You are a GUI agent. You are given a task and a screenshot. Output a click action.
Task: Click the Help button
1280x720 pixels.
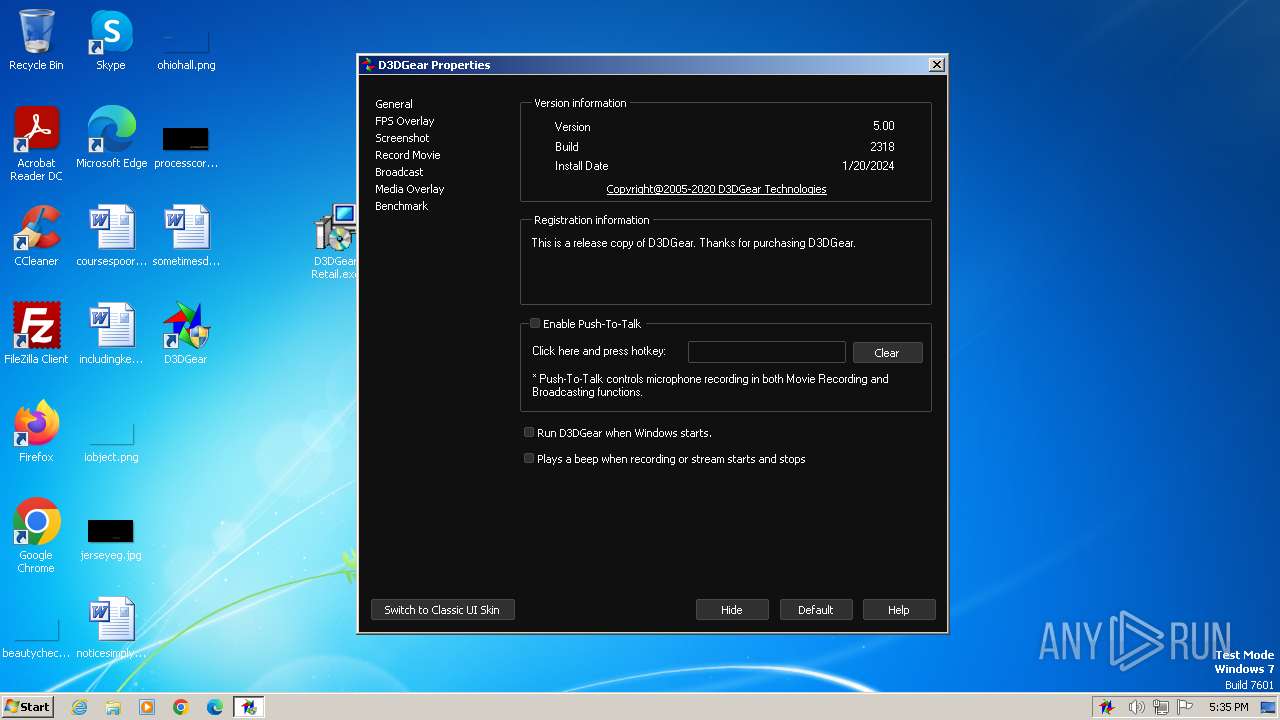899,610
